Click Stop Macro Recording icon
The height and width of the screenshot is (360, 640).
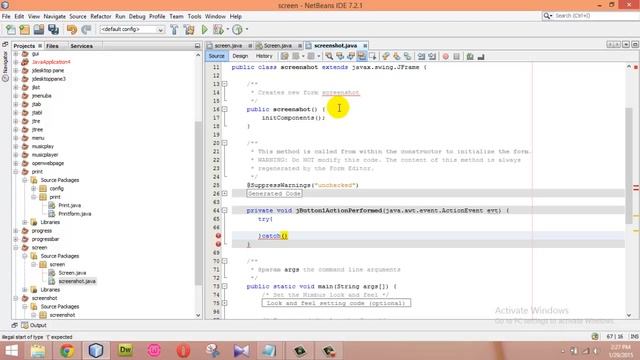tap(457, 56)
